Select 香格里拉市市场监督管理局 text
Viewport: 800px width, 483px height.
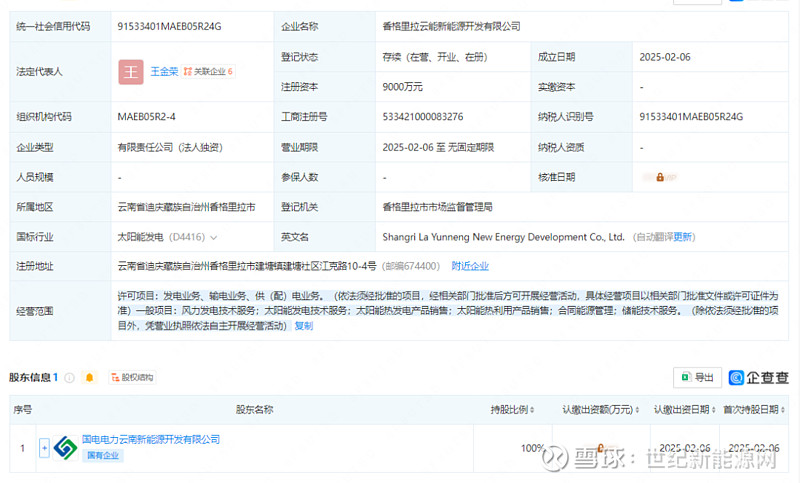437,207
